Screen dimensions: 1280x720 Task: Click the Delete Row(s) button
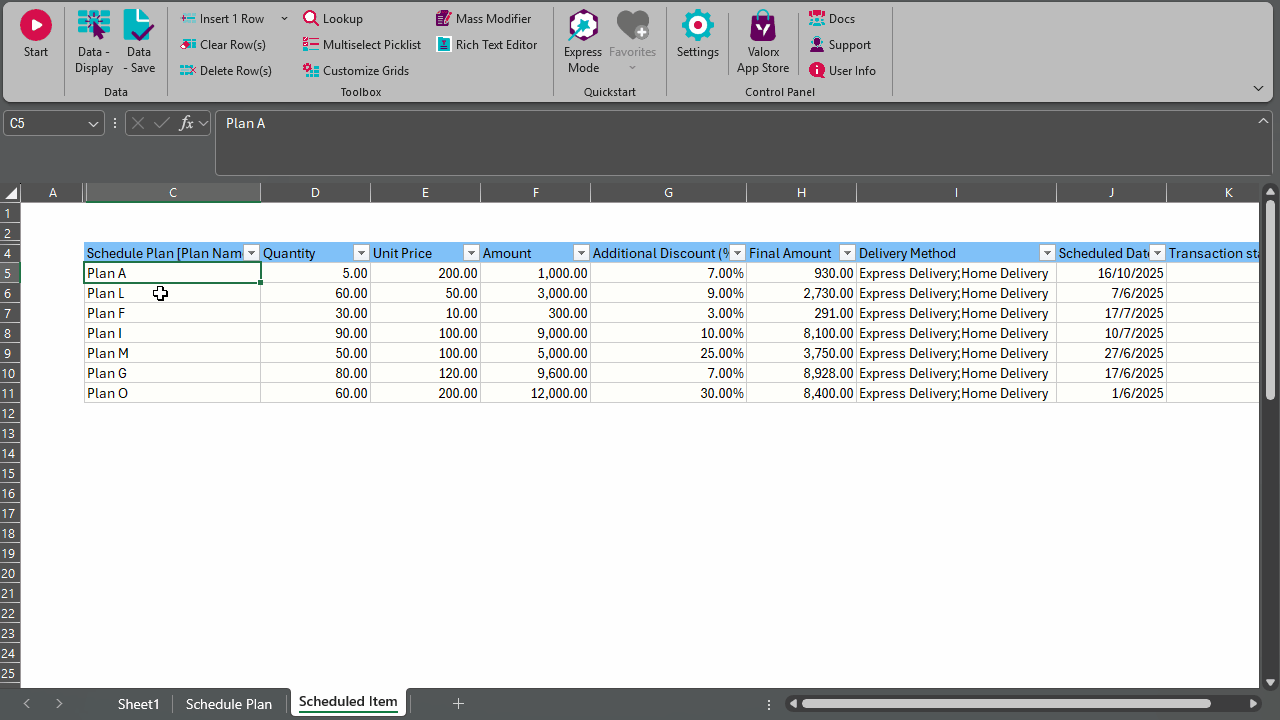pos(226,71)
